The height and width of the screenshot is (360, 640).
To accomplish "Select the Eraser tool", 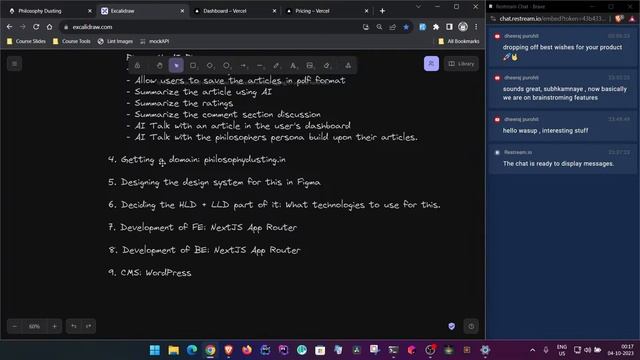I will click(x=327, y=65).
